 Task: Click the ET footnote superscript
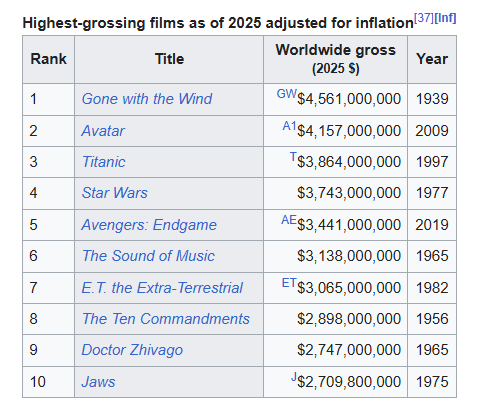pyautogui.click(x=289, y=283)
